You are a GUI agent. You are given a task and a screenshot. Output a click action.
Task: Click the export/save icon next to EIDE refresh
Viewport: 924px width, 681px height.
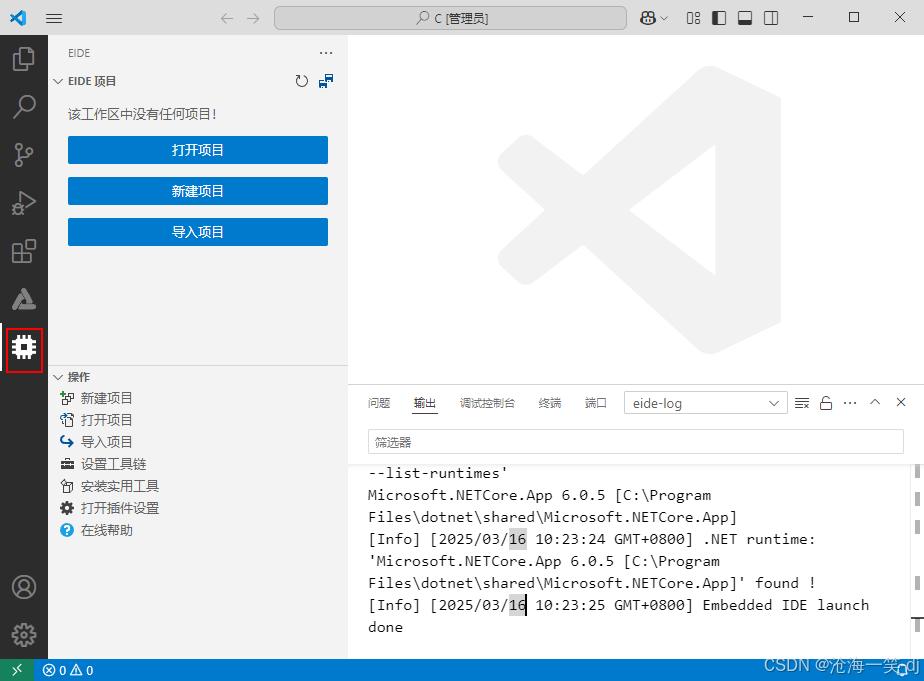click(325, 81)
